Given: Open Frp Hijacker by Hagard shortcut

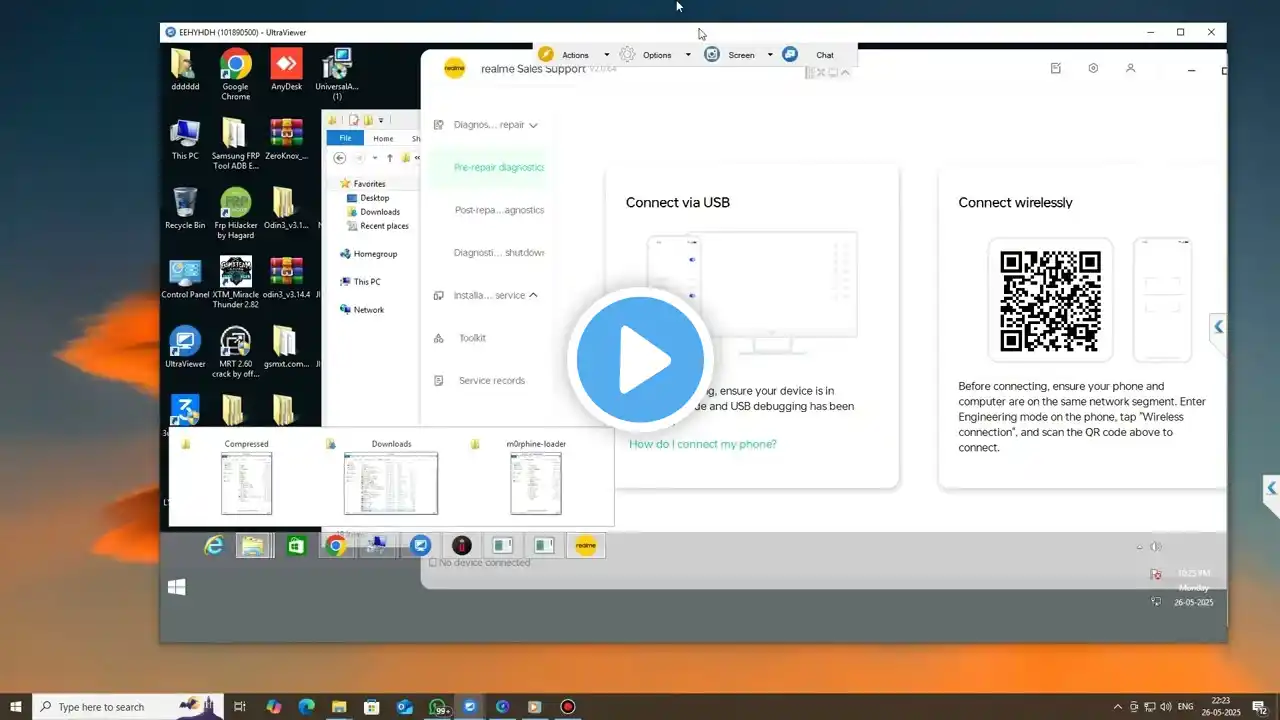Looking at the screenshot, I should tap(236, 214).
